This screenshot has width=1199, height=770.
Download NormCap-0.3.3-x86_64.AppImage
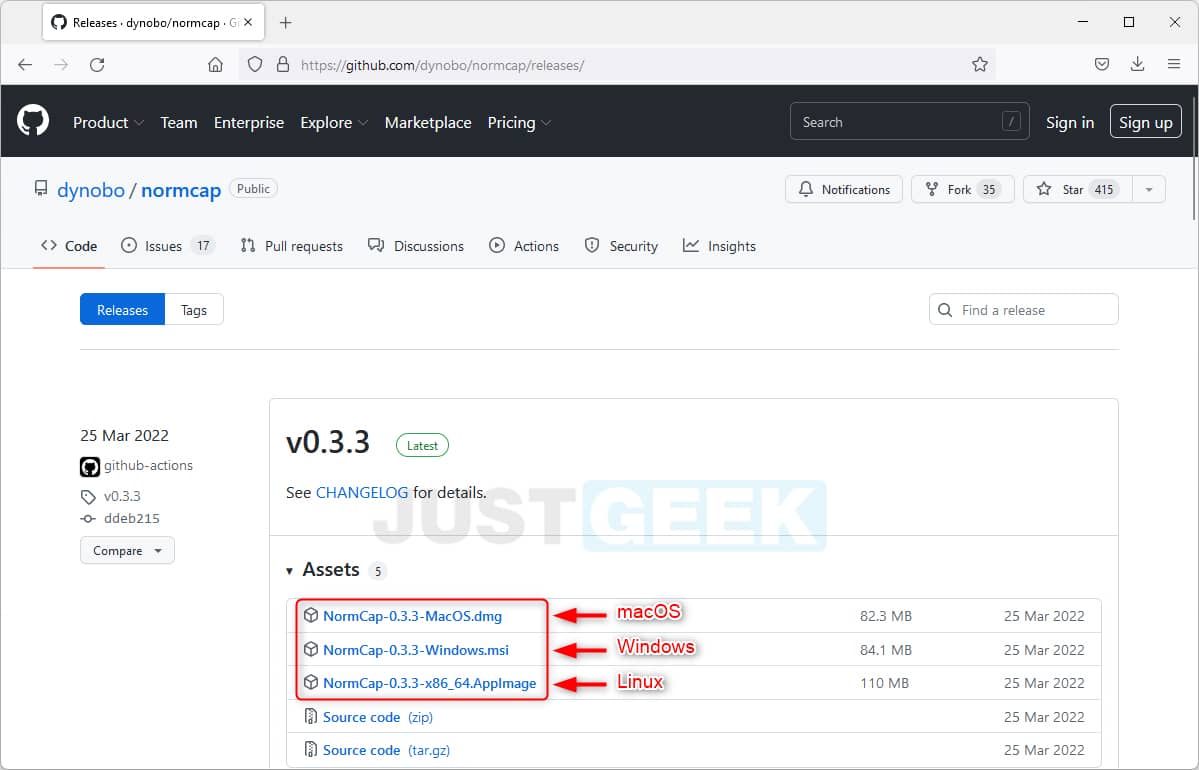coord(430,683)
